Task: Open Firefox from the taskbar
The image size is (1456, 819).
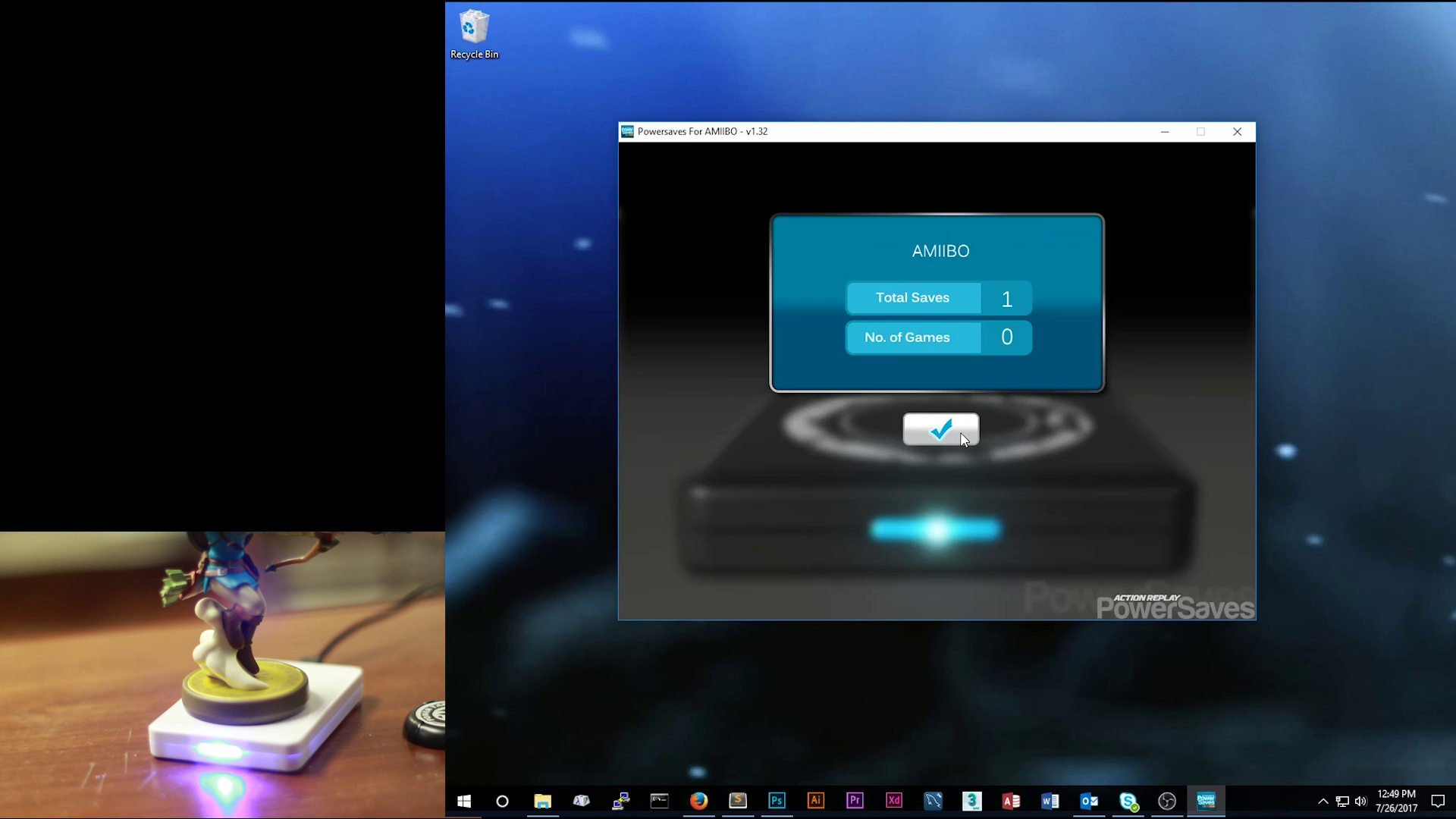Action: coord(698,801)
